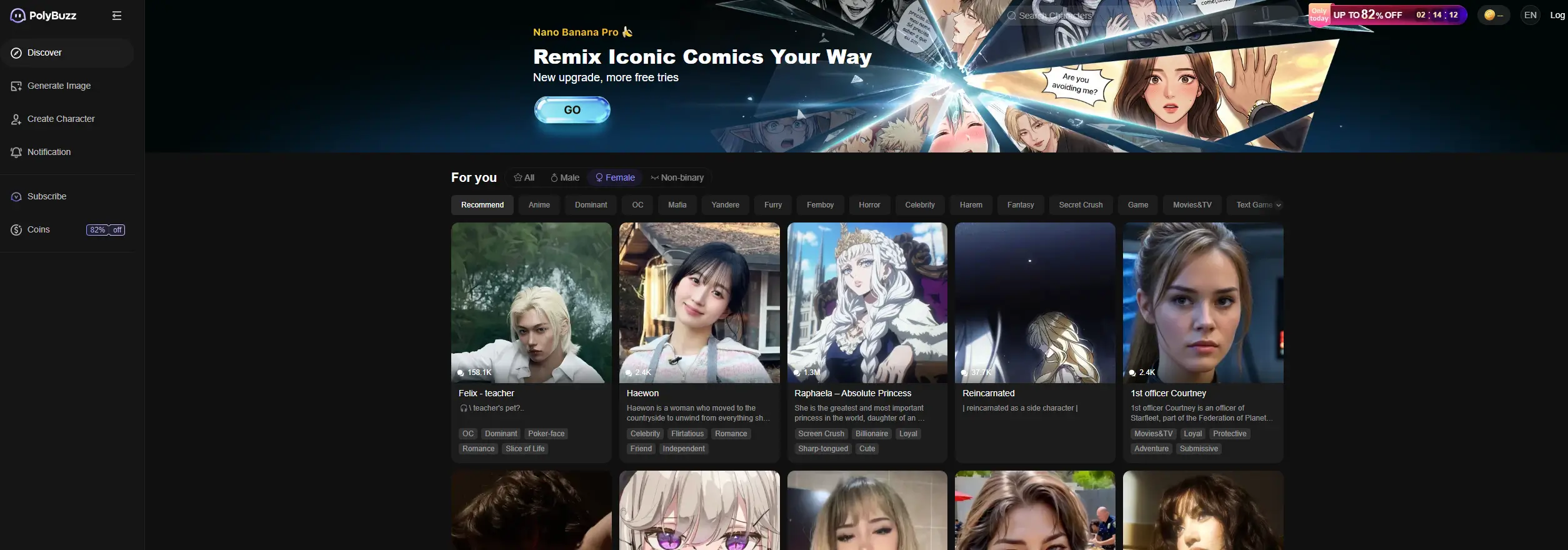
Task: Filter characters by Male gender
Action: point(565,178)
